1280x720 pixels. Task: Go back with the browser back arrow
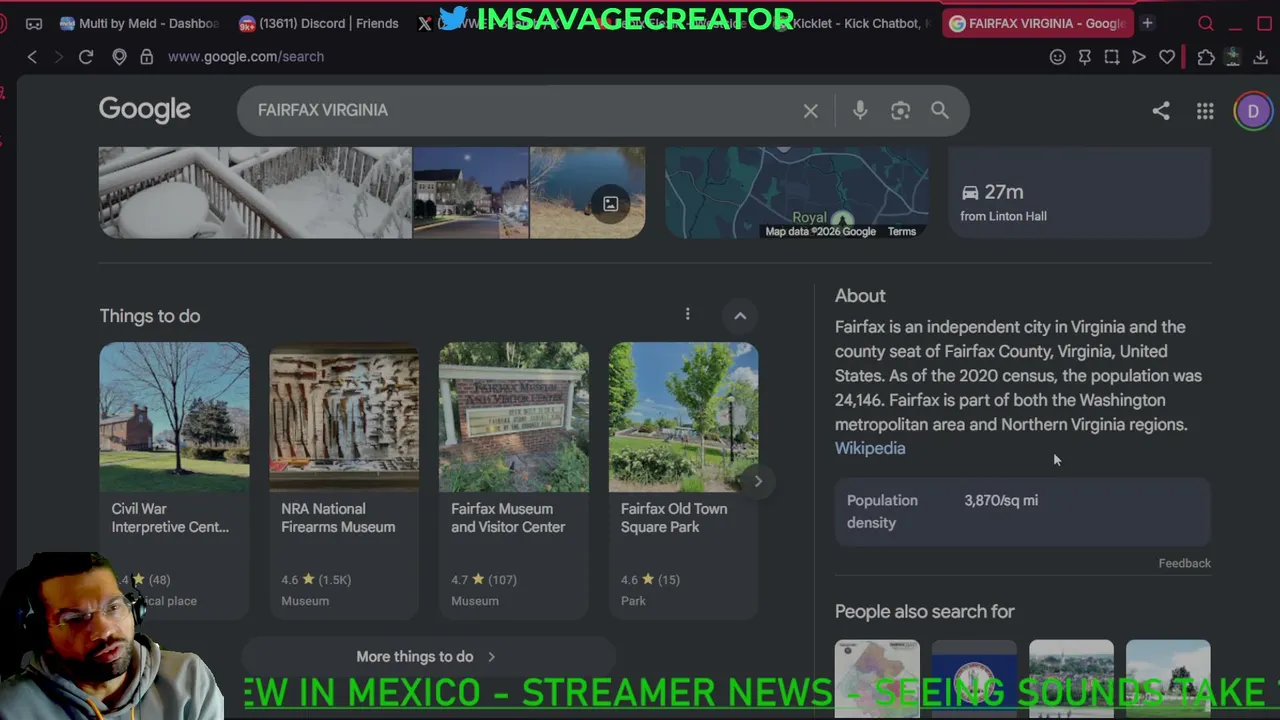click(x=32, y=57)
